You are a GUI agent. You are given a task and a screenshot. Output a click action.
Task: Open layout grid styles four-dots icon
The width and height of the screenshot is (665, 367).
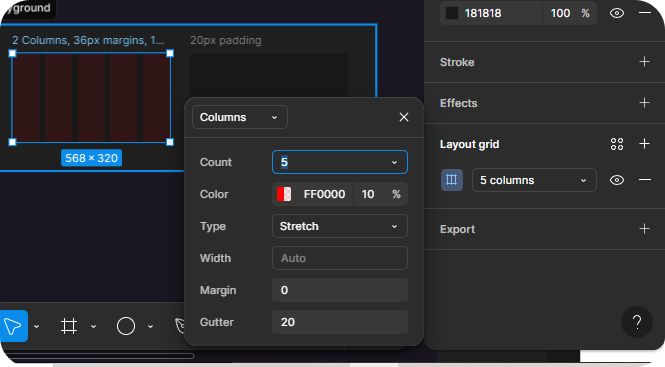[617, 144]
